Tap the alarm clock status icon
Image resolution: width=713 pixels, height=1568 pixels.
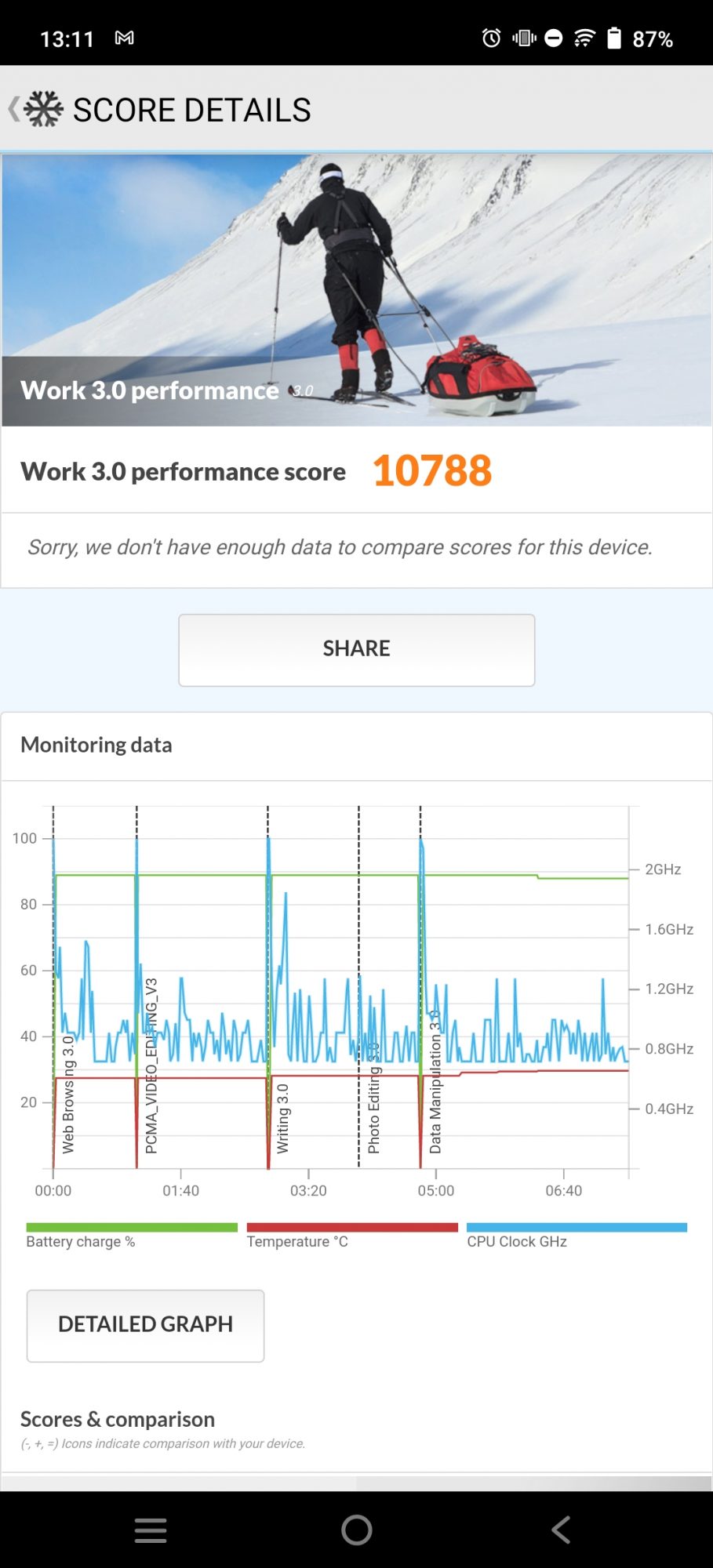pyautogui.click(x=491, y=38)
